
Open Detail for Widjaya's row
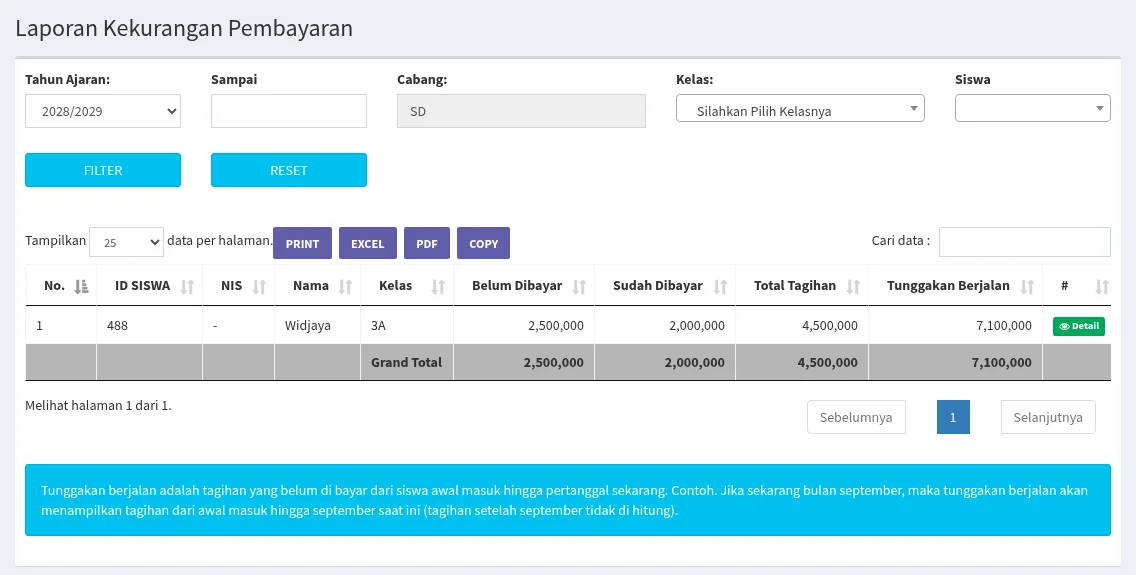click(x=1079, y=326)
